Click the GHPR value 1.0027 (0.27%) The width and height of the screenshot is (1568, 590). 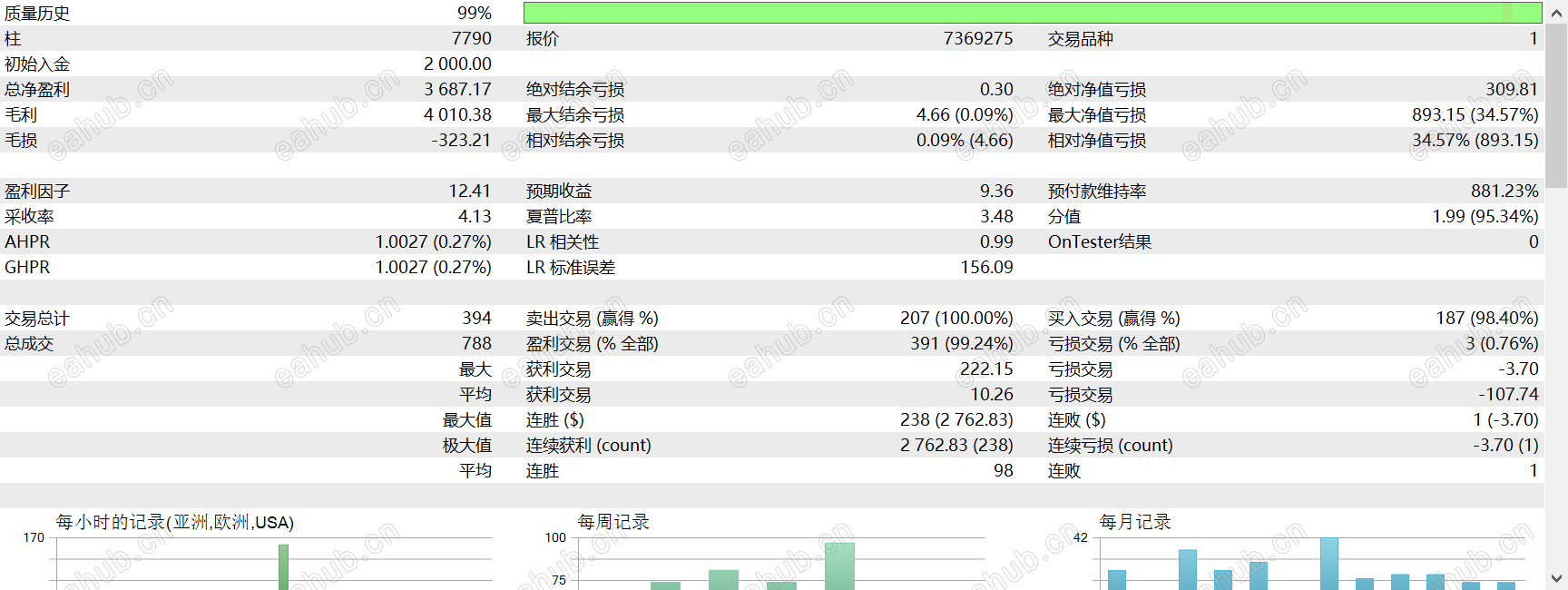point(434,267)
